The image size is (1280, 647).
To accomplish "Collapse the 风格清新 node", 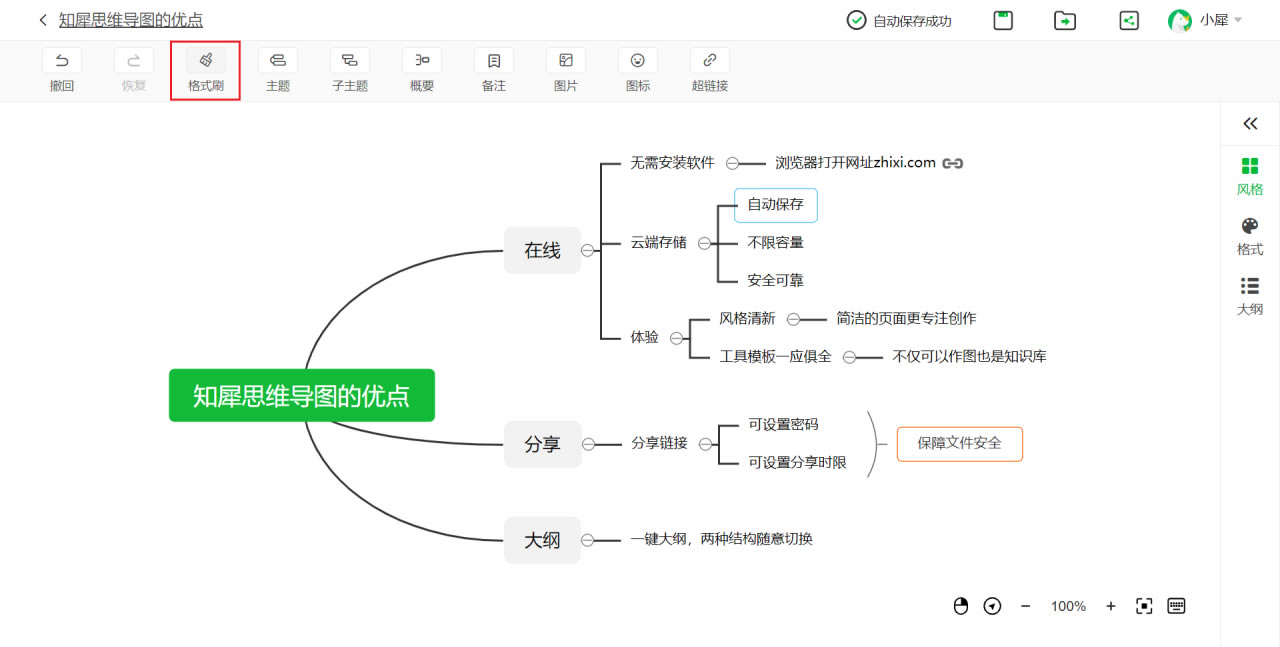I will [x=793, y=319].
